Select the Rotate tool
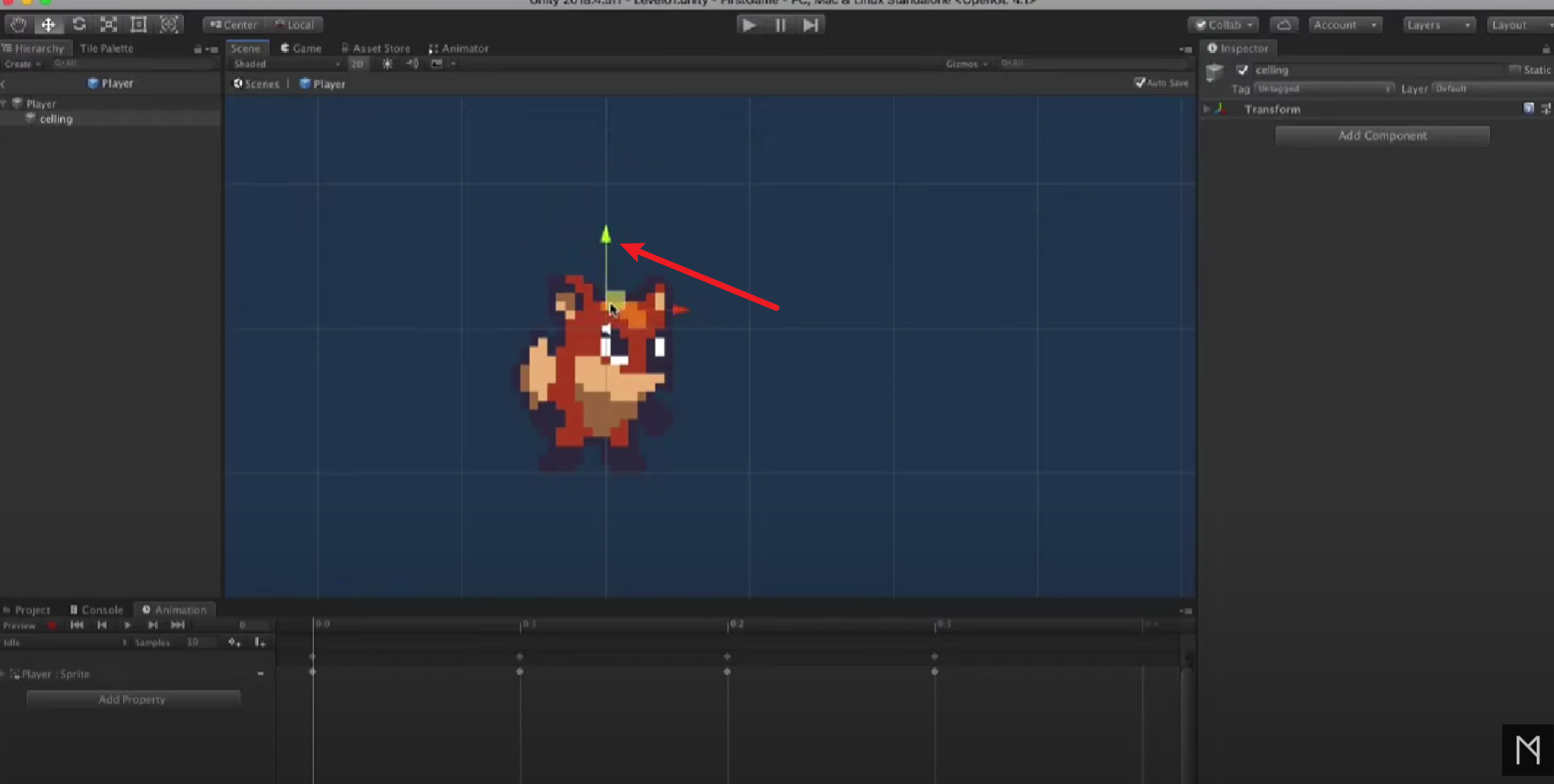 tap(79, 24)
